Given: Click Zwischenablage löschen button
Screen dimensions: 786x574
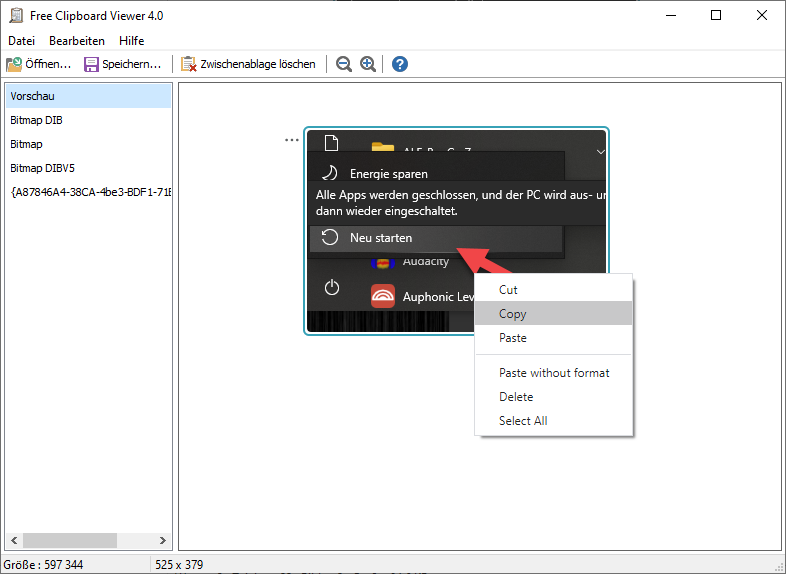Looking at the screenshot, I should click(x=248, y=64).
